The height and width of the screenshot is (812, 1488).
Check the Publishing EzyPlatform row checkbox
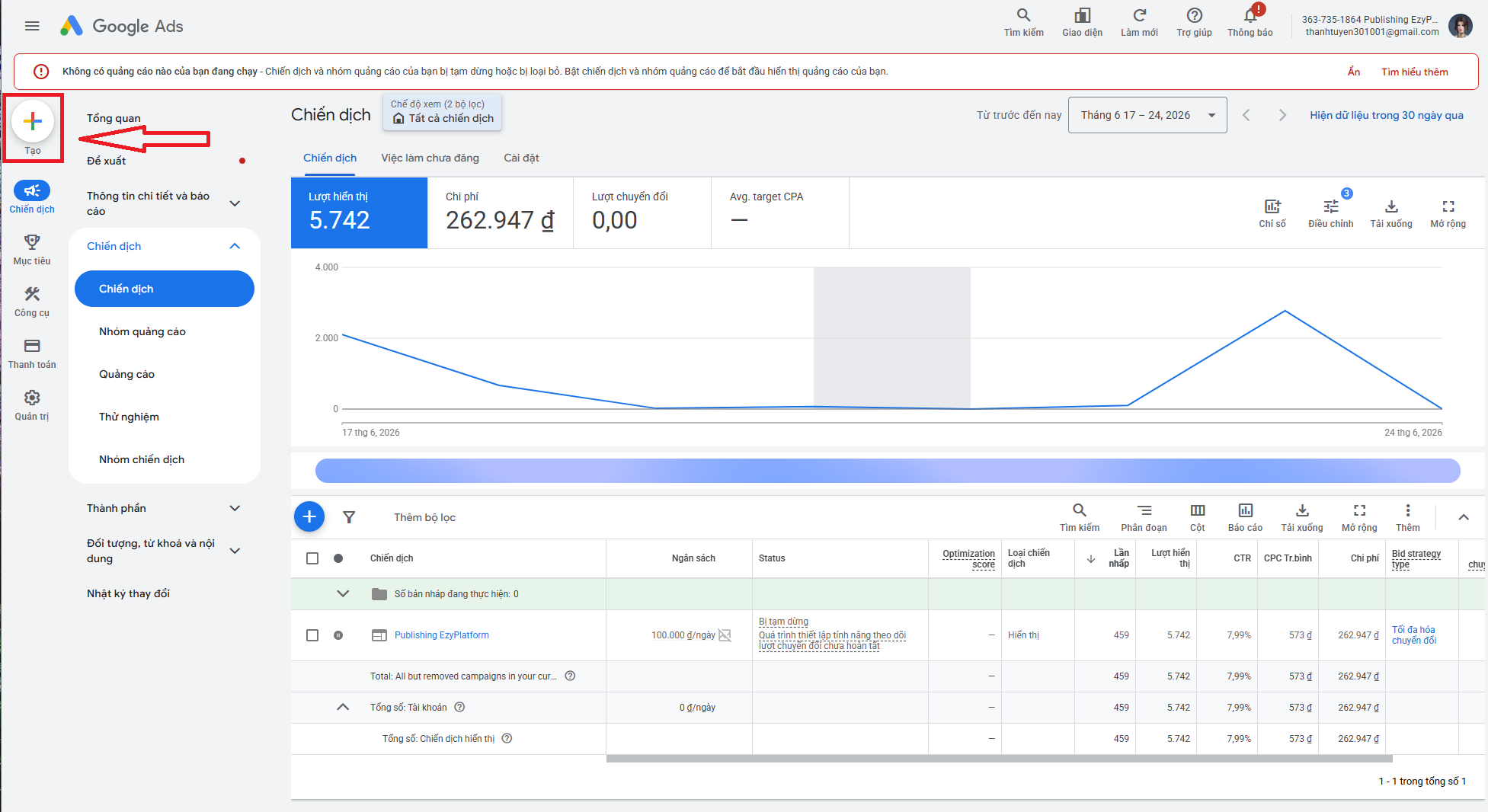312,635
